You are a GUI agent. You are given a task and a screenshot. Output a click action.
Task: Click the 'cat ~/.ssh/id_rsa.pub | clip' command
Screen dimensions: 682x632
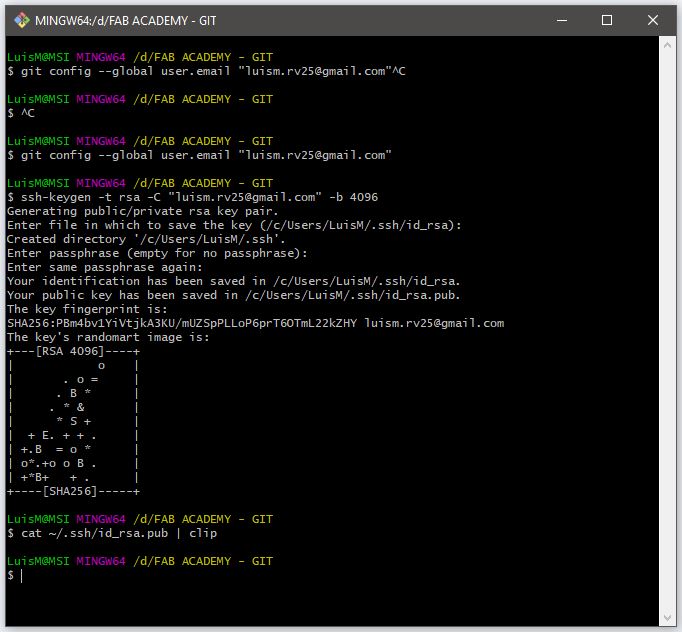[112, 533]
